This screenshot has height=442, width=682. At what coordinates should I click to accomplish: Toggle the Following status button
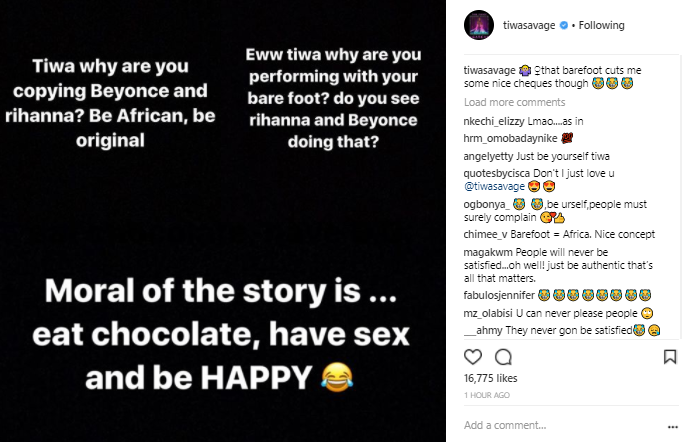(602, 25)
